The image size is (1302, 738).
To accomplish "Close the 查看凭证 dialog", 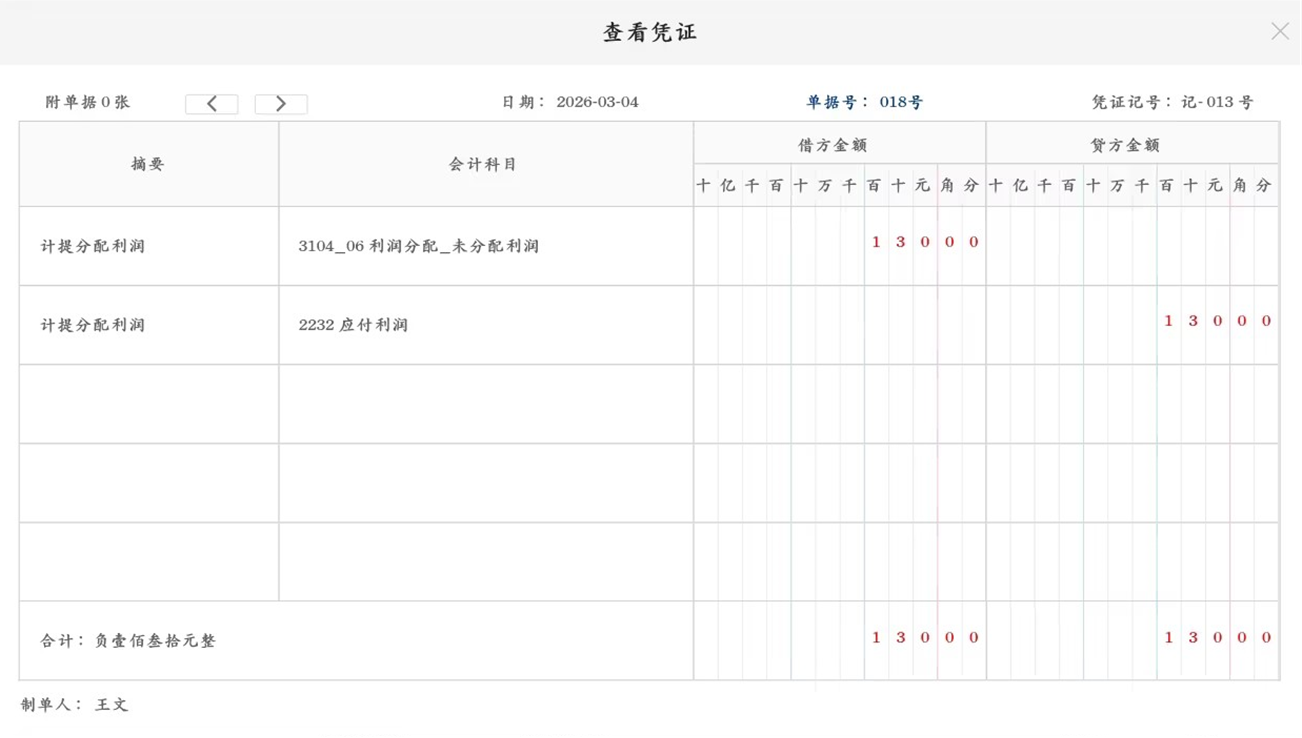I will pyautogui.click(x=1280, y=31).
